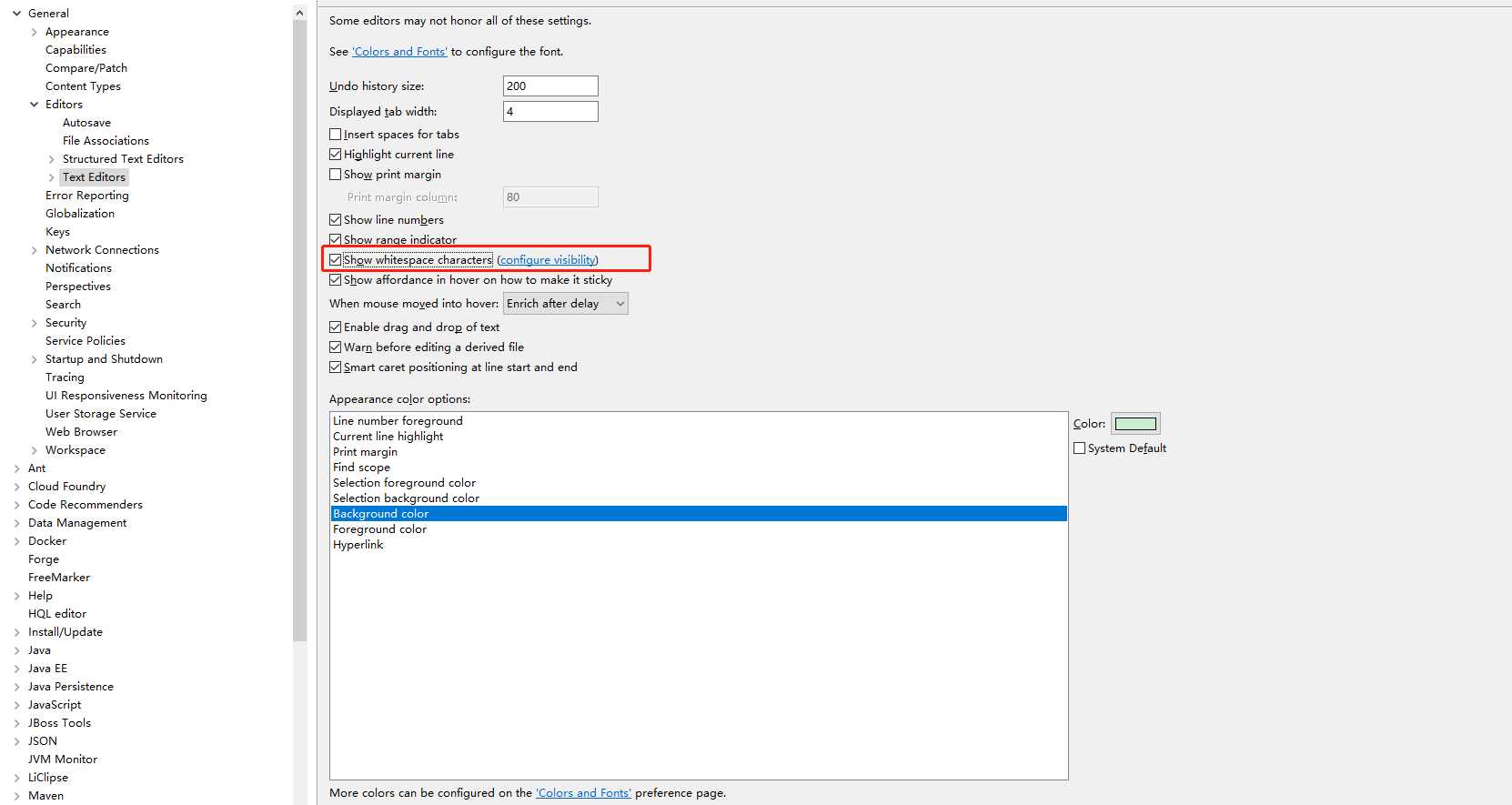
Task: Collapse the General tree node
Action: pos(16,14)
